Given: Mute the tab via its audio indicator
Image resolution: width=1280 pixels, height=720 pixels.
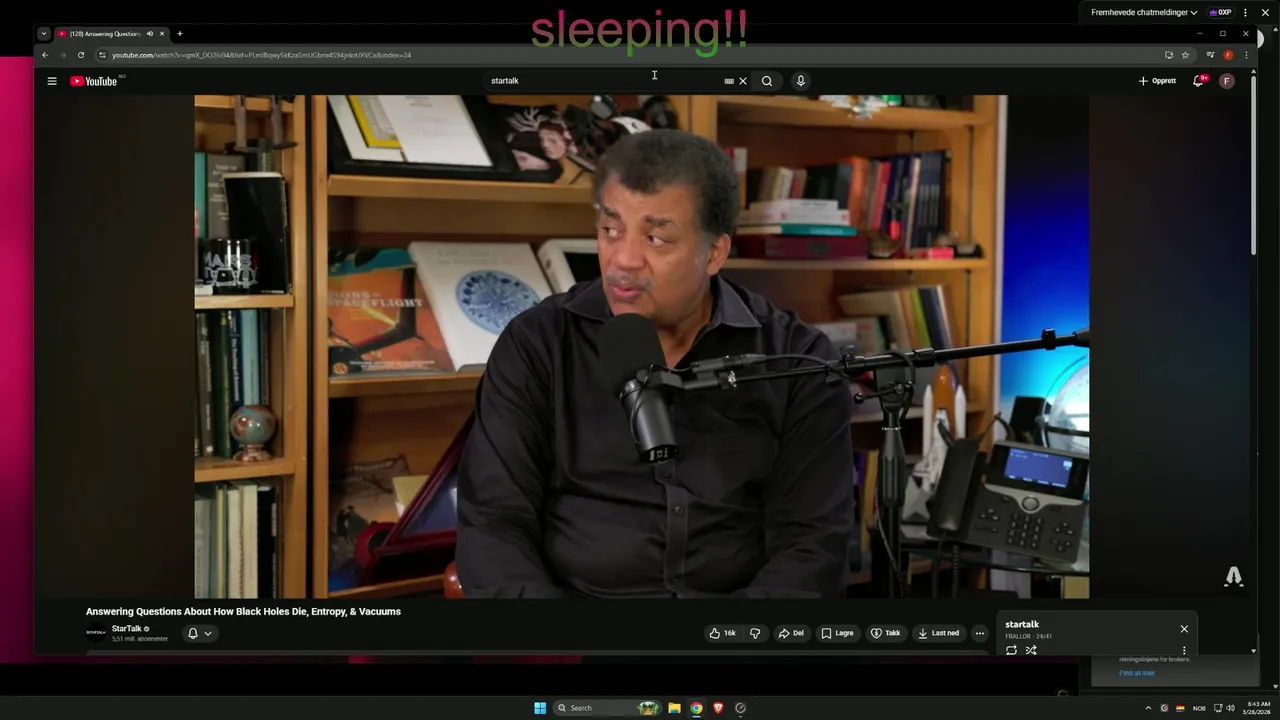Looking at the screenshot, I should click(150, 34).
